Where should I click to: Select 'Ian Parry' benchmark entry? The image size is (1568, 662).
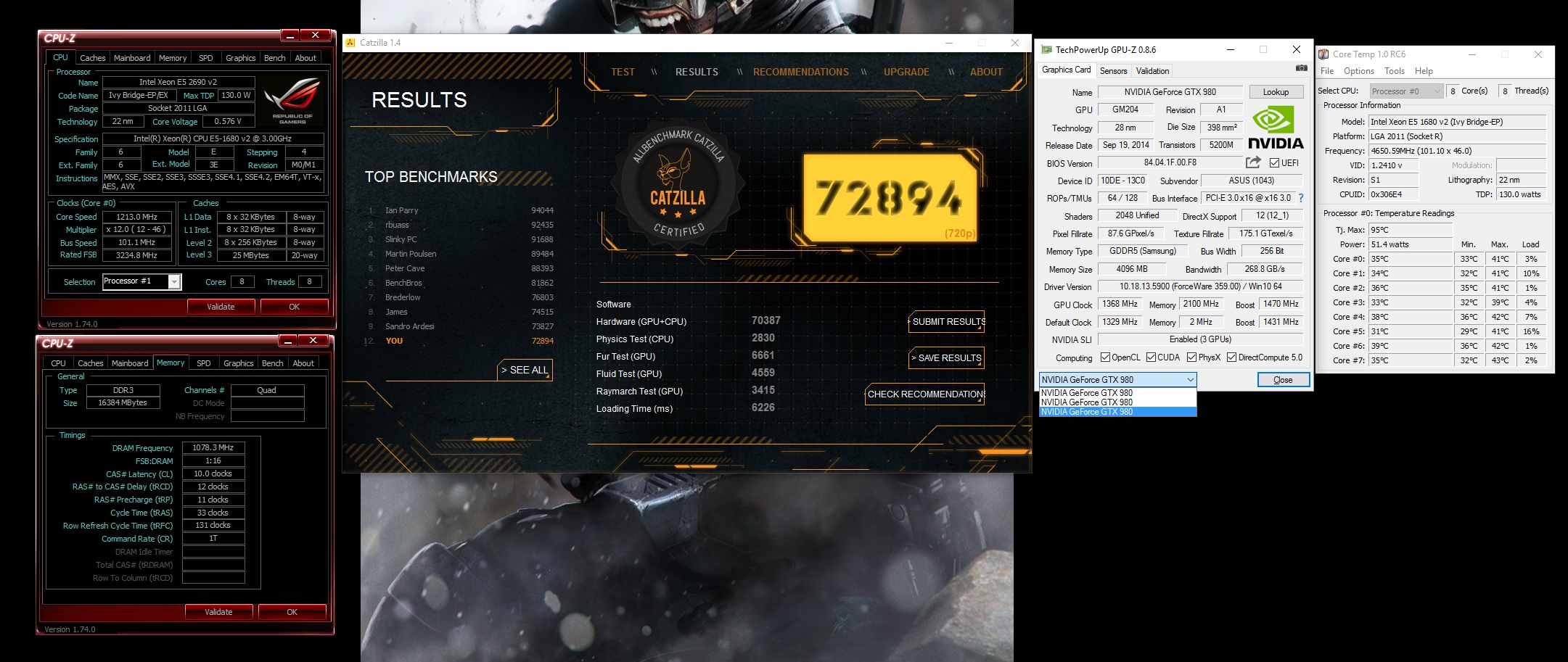(461, 210)
